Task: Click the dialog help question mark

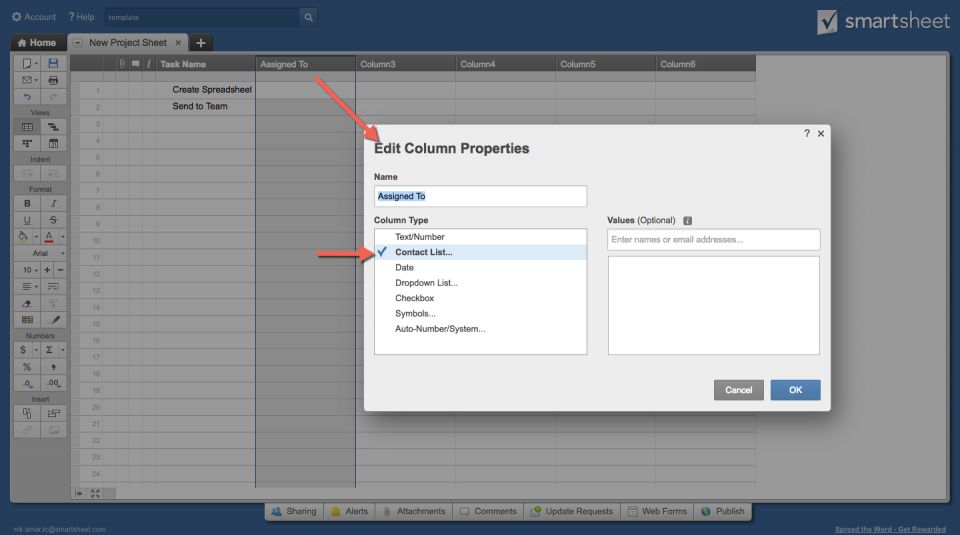Action: (x=807, y=133)
